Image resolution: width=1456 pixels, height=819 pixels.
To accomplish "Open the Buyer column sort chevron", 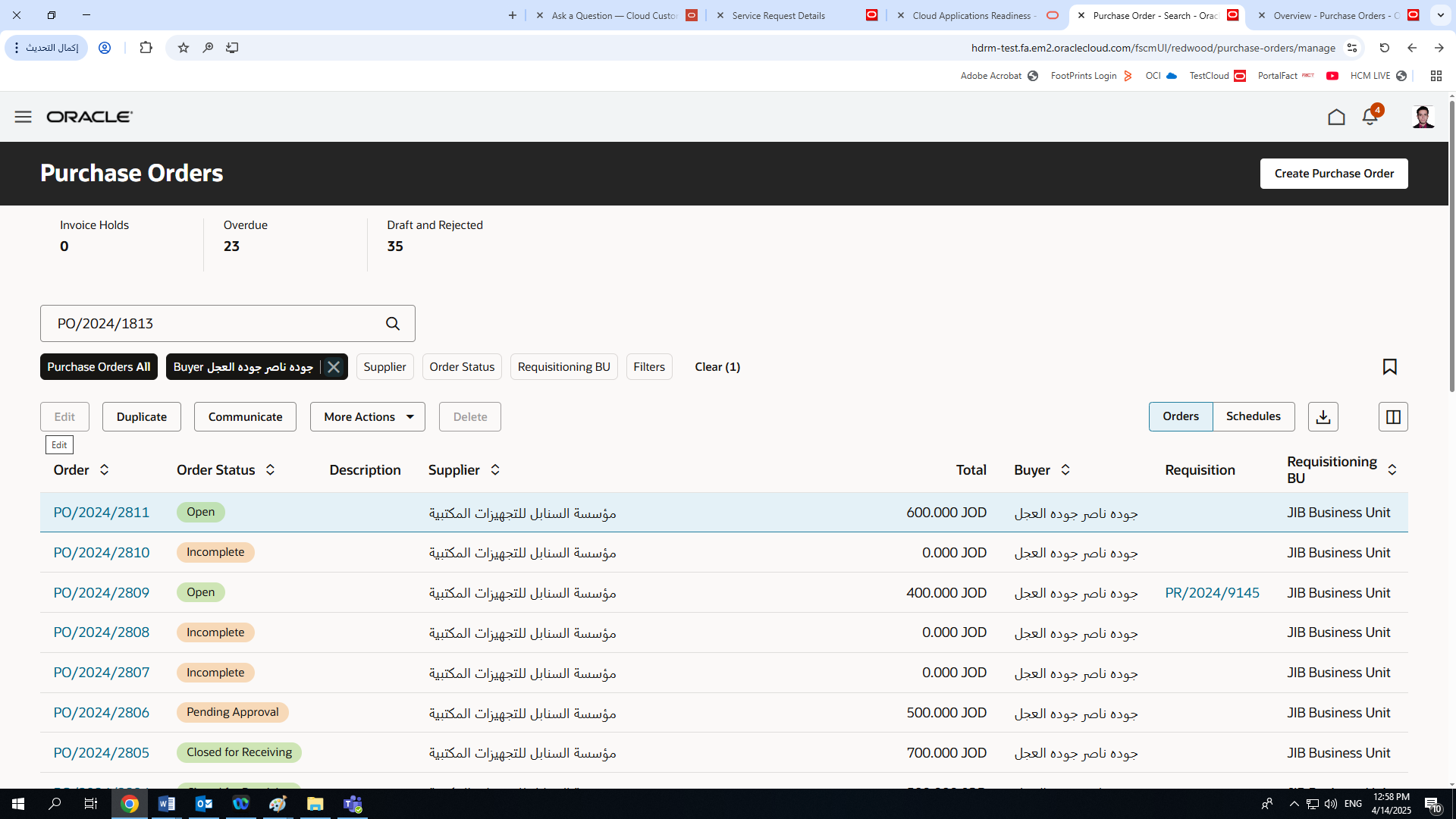I will click(1065, 469).
